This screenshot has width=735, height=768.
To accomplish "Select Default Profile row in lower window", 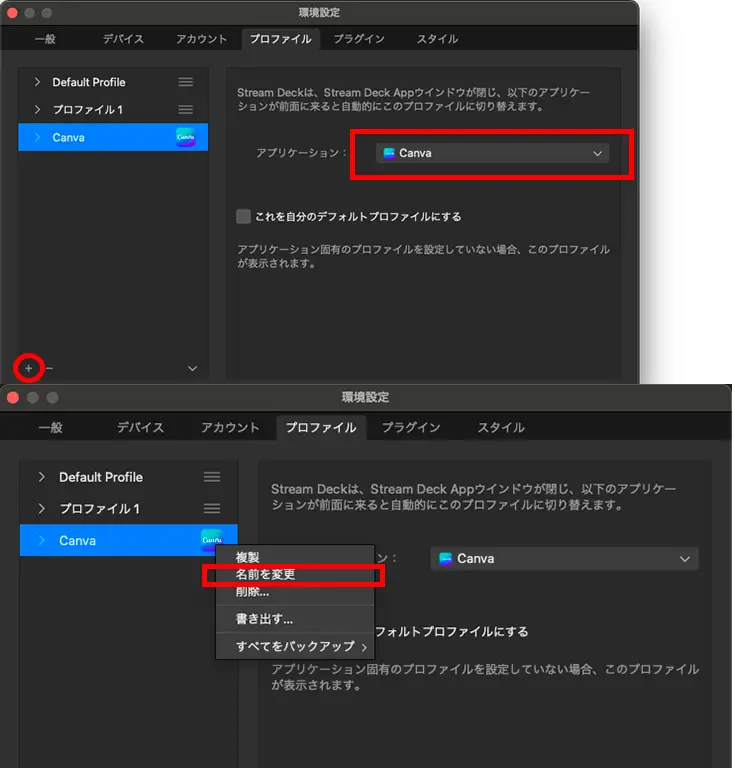I will coord(129,477).
